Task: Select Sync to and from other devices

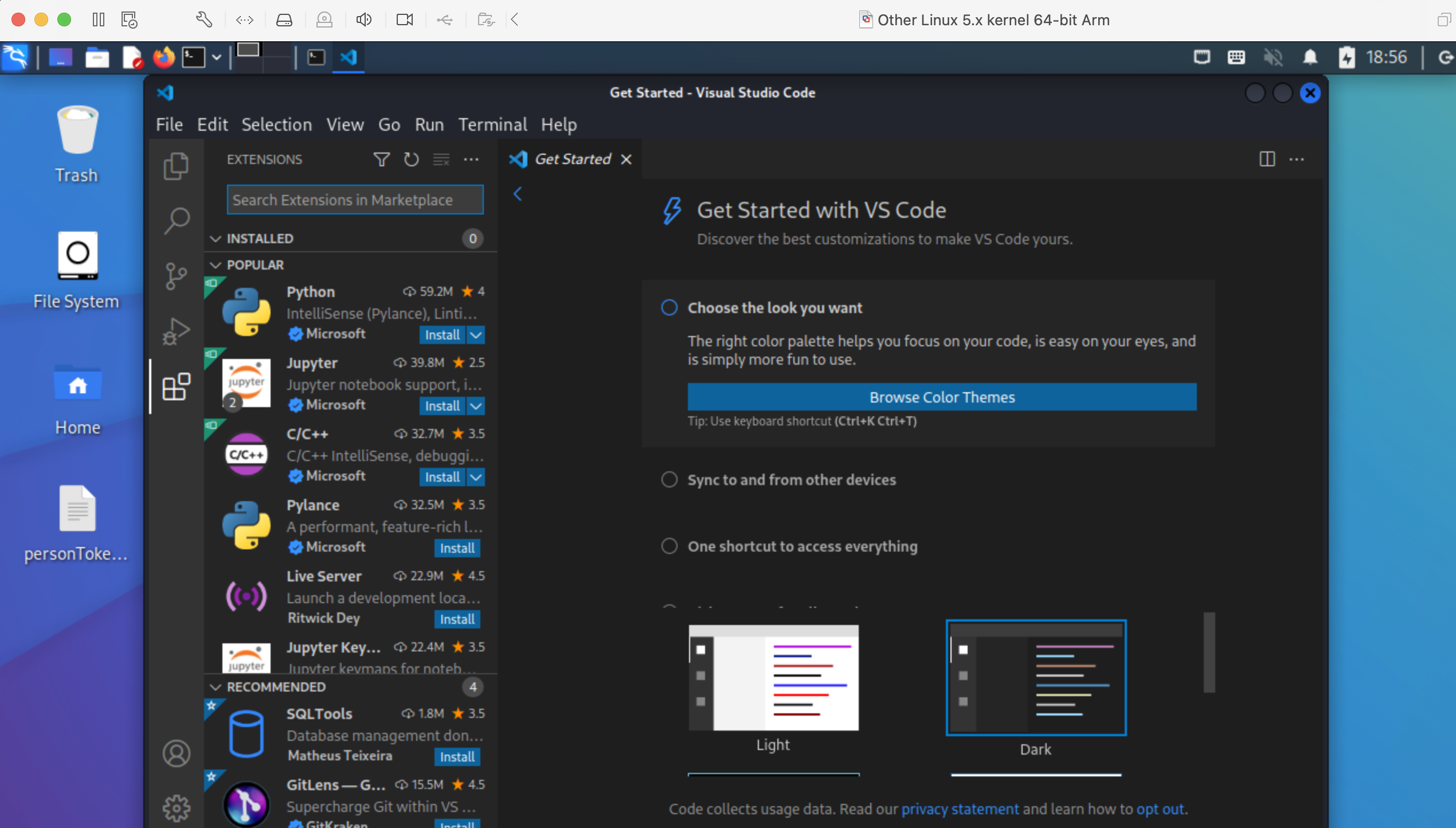Action: click(791, 480)
